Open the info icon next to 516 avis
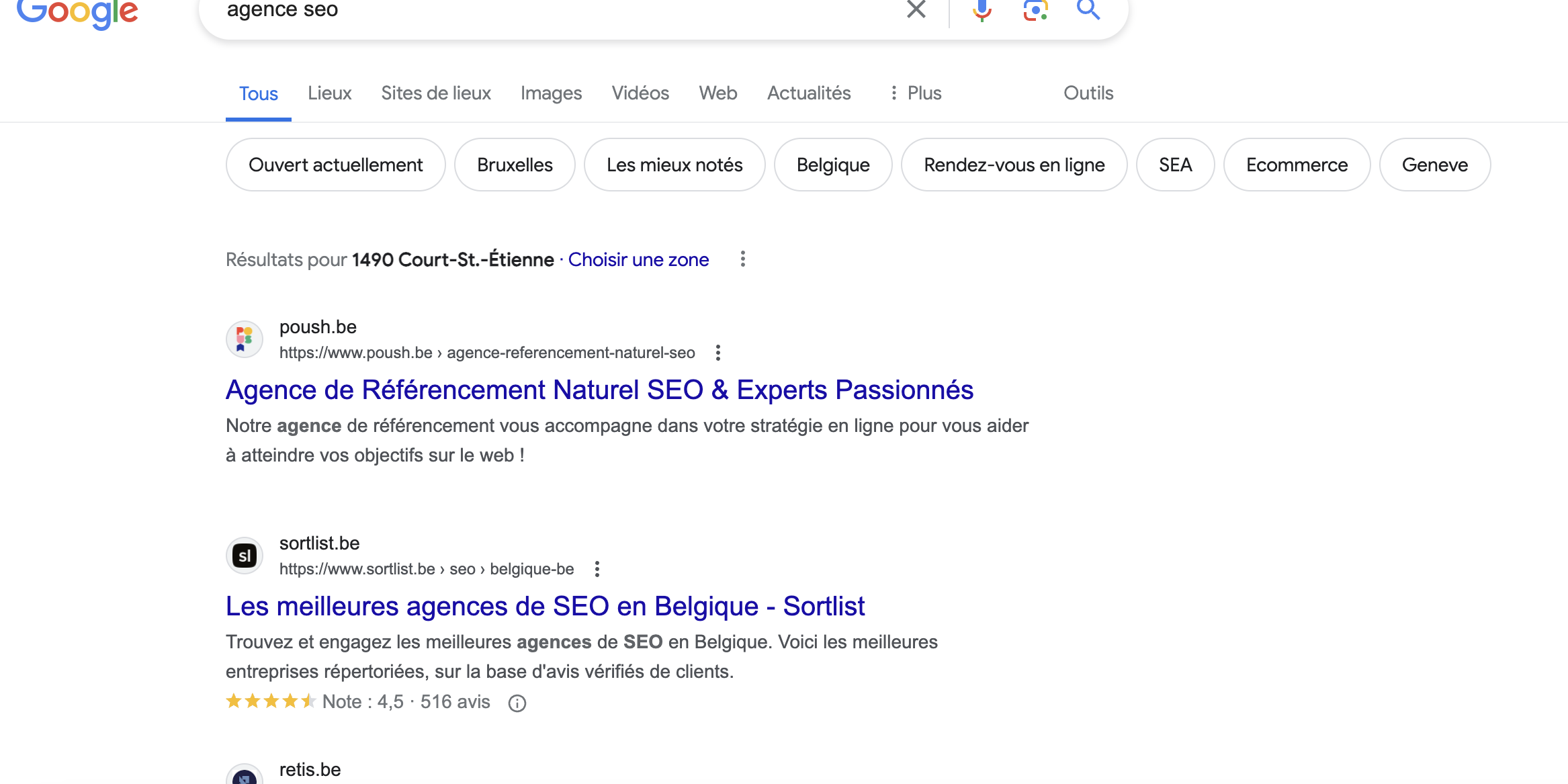1568x784 pixels. coord(517,703)
